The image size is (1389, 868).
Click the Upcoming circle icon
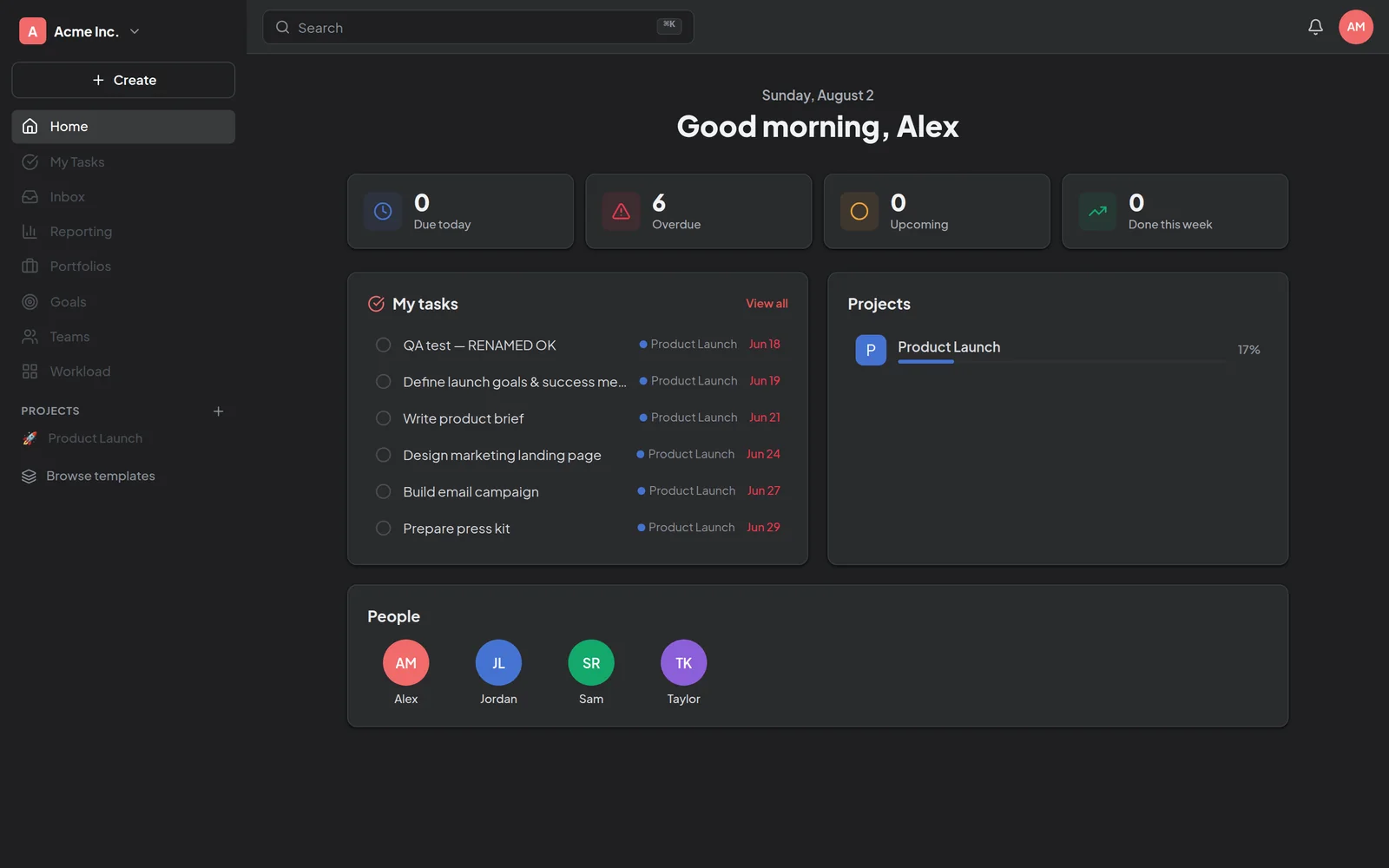859,211
